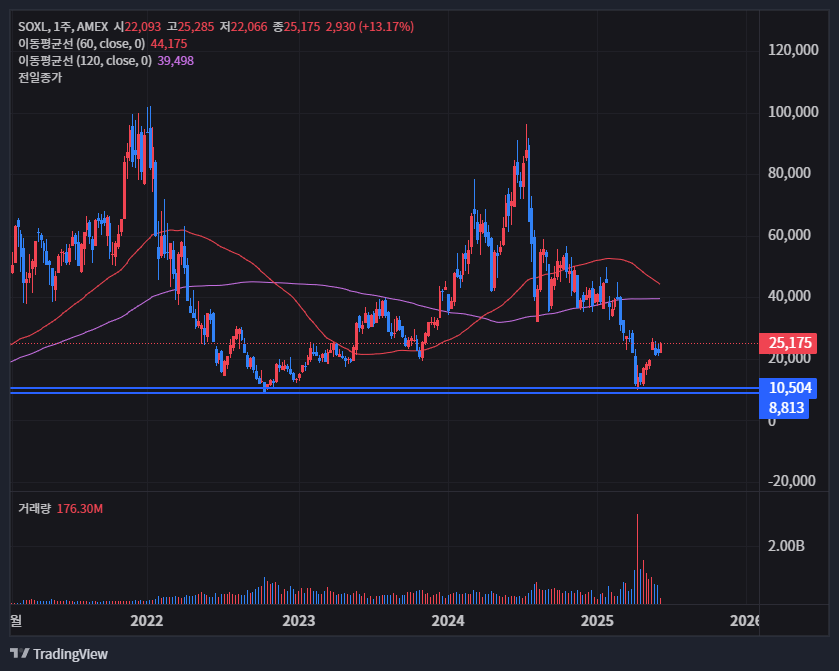This screenshot has width=839, height=671.
Task: Click the 60-period moving average value 44,175
Action: [x=169, y=44]
